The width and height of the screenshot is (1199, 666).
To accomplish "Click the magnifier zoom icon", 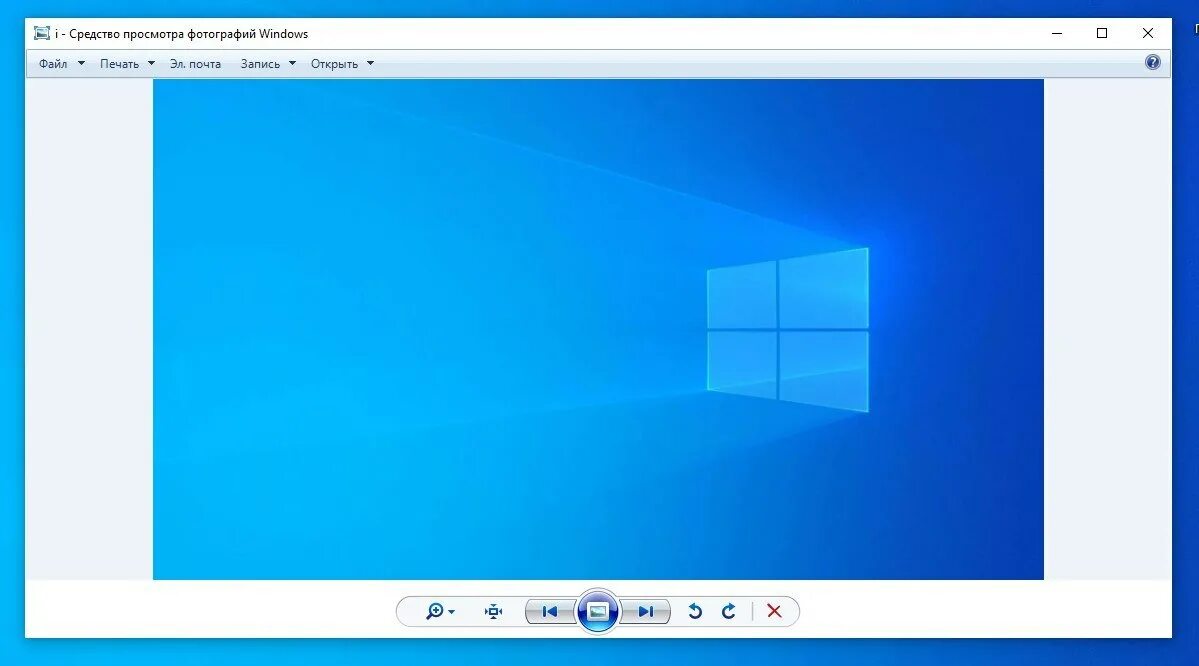I will click(434, 611).
